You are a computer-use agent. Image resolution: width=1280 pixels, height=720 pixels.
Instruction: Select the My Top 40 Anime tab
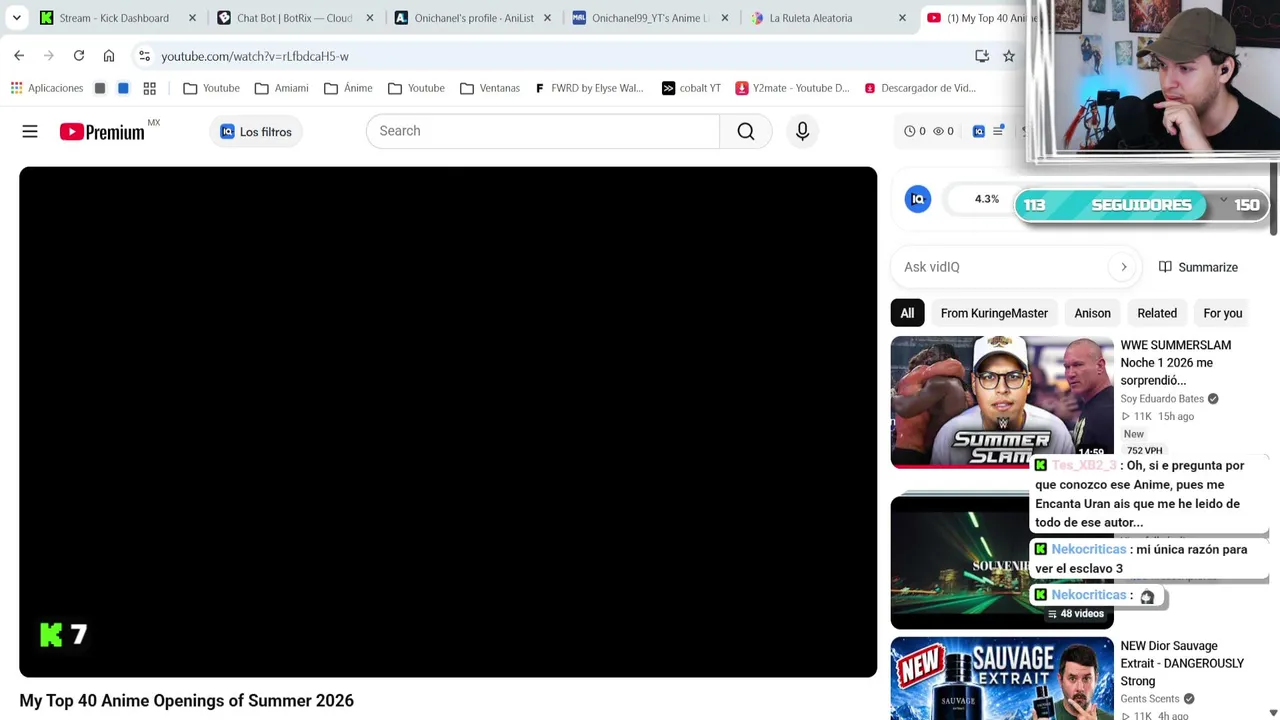[x=980, y=18]
